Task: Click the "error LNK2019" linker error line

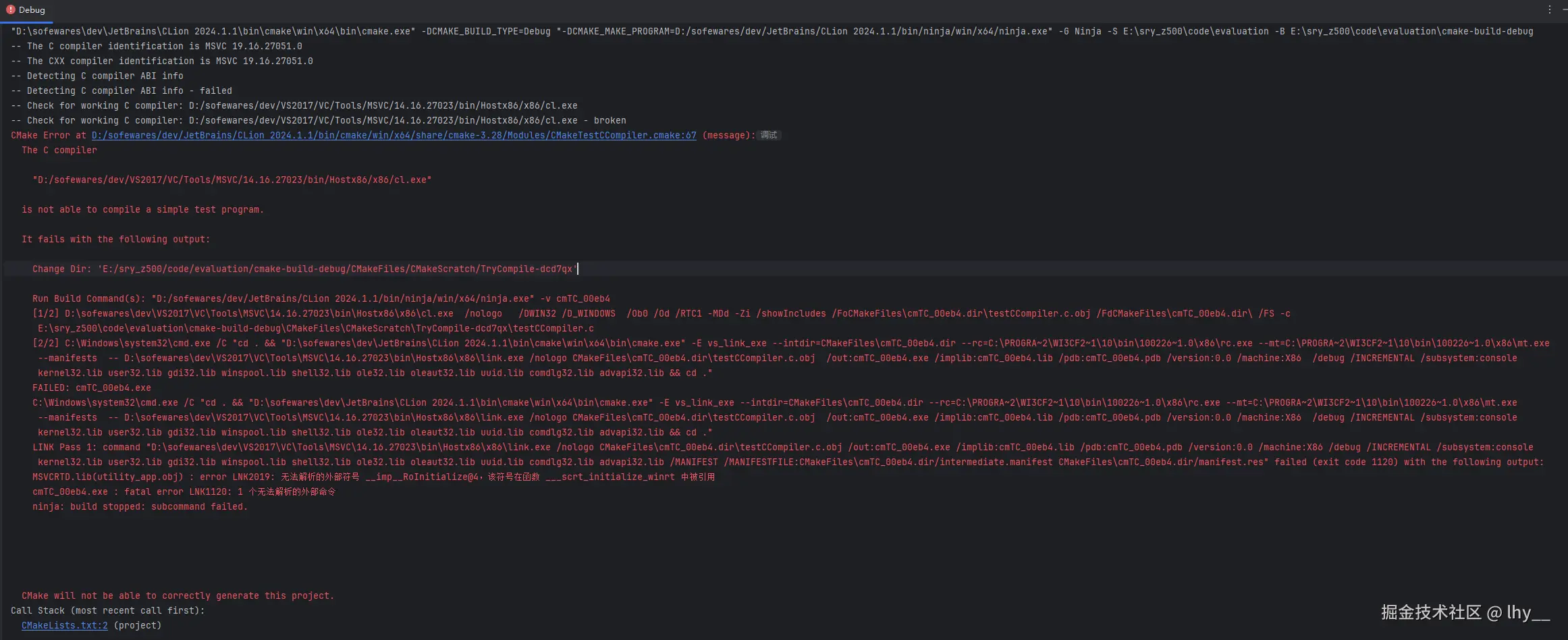Action: pyautogui.click(x=373, y=477)
